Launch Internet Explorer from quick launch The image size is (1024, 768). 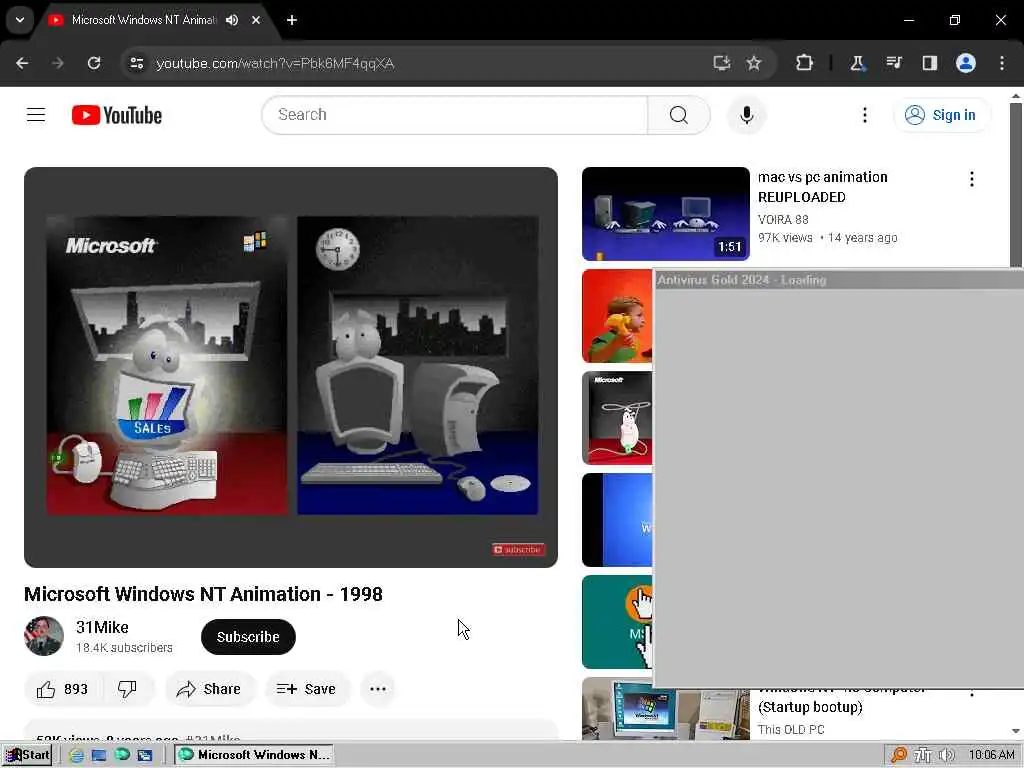point(76,755)
